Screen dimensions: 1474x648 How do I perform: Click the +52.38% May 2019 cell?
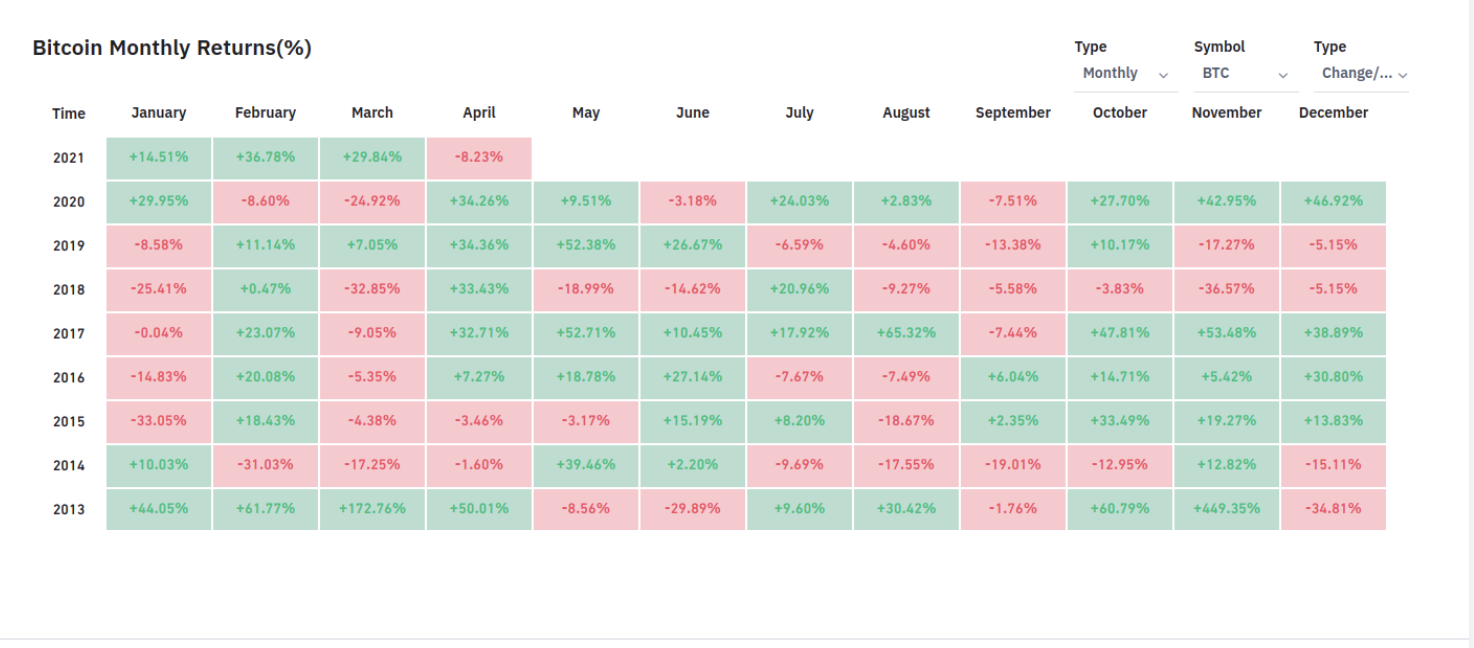586,245
